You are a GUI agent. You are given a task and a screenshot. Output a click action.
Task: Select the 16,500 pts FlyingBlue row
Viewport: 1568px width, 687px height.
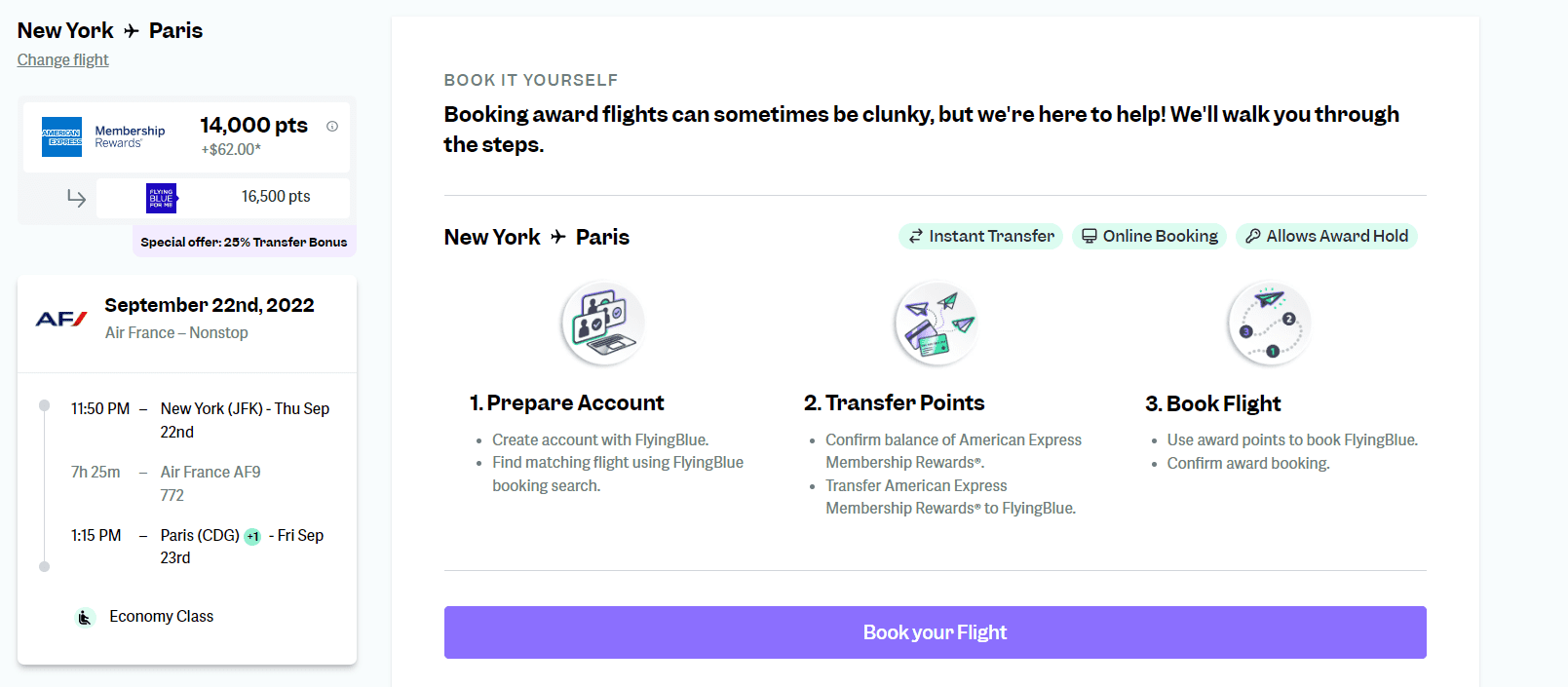point(222,197)
